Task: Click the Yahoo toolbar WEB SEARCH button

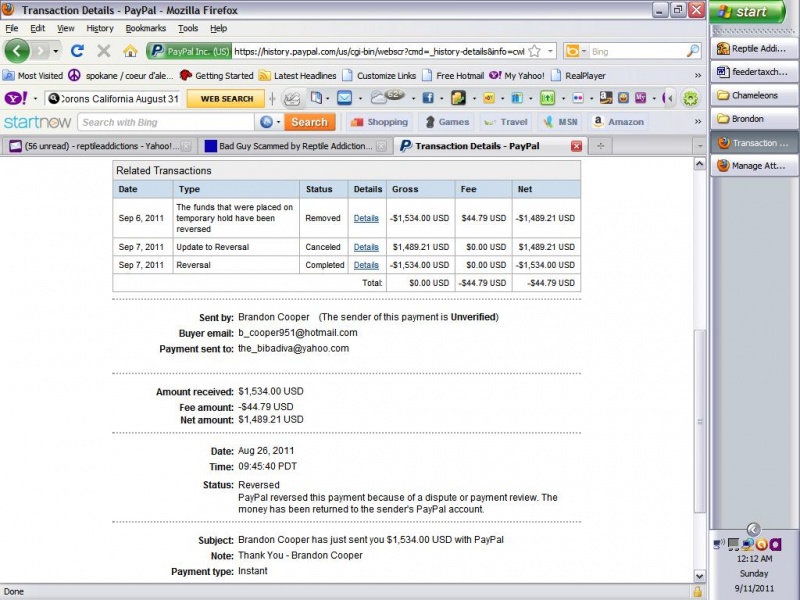Action: [x=226, y=98]
